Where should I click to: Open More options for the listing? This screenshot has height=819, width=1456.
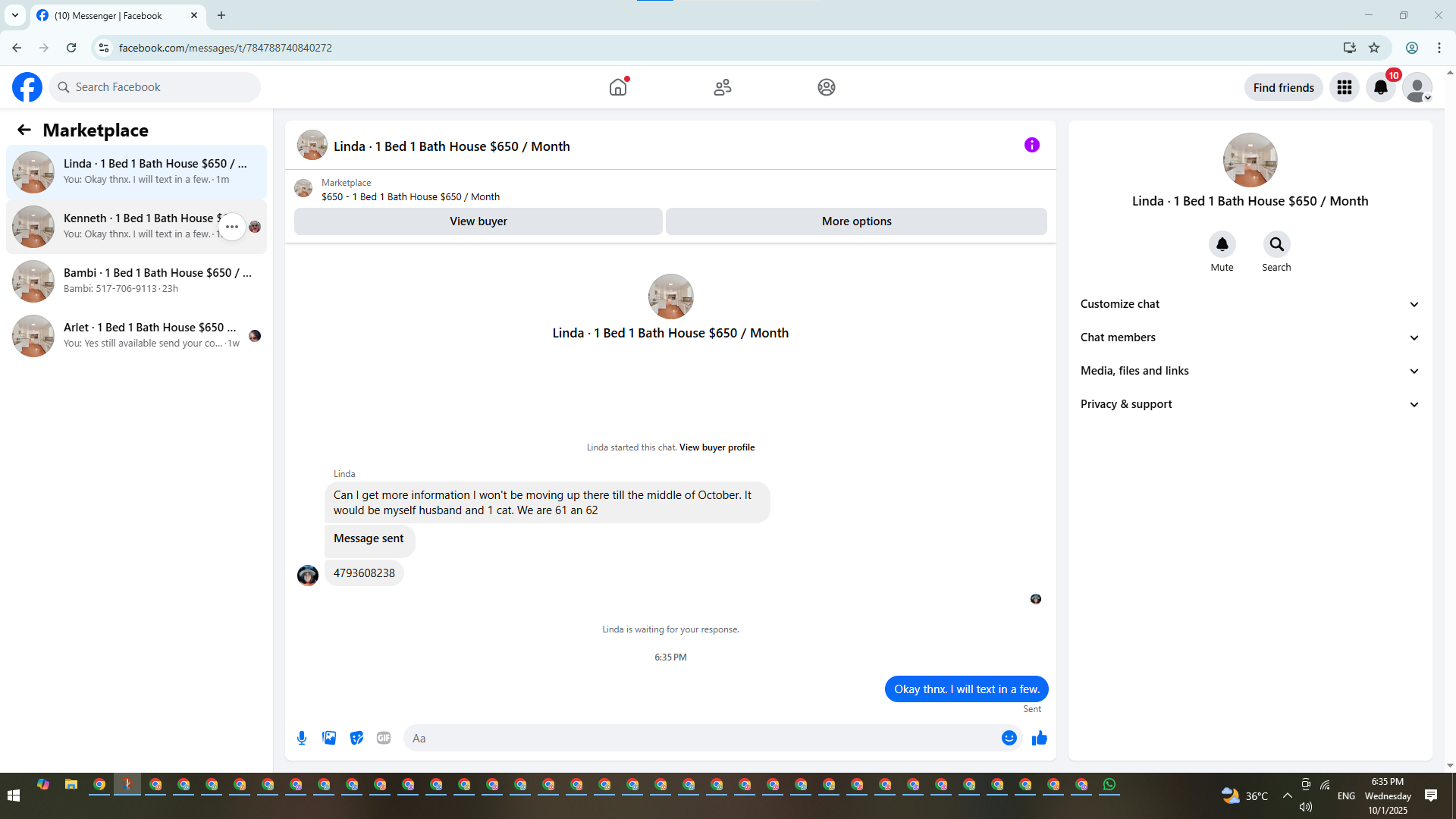click(857, 221)
